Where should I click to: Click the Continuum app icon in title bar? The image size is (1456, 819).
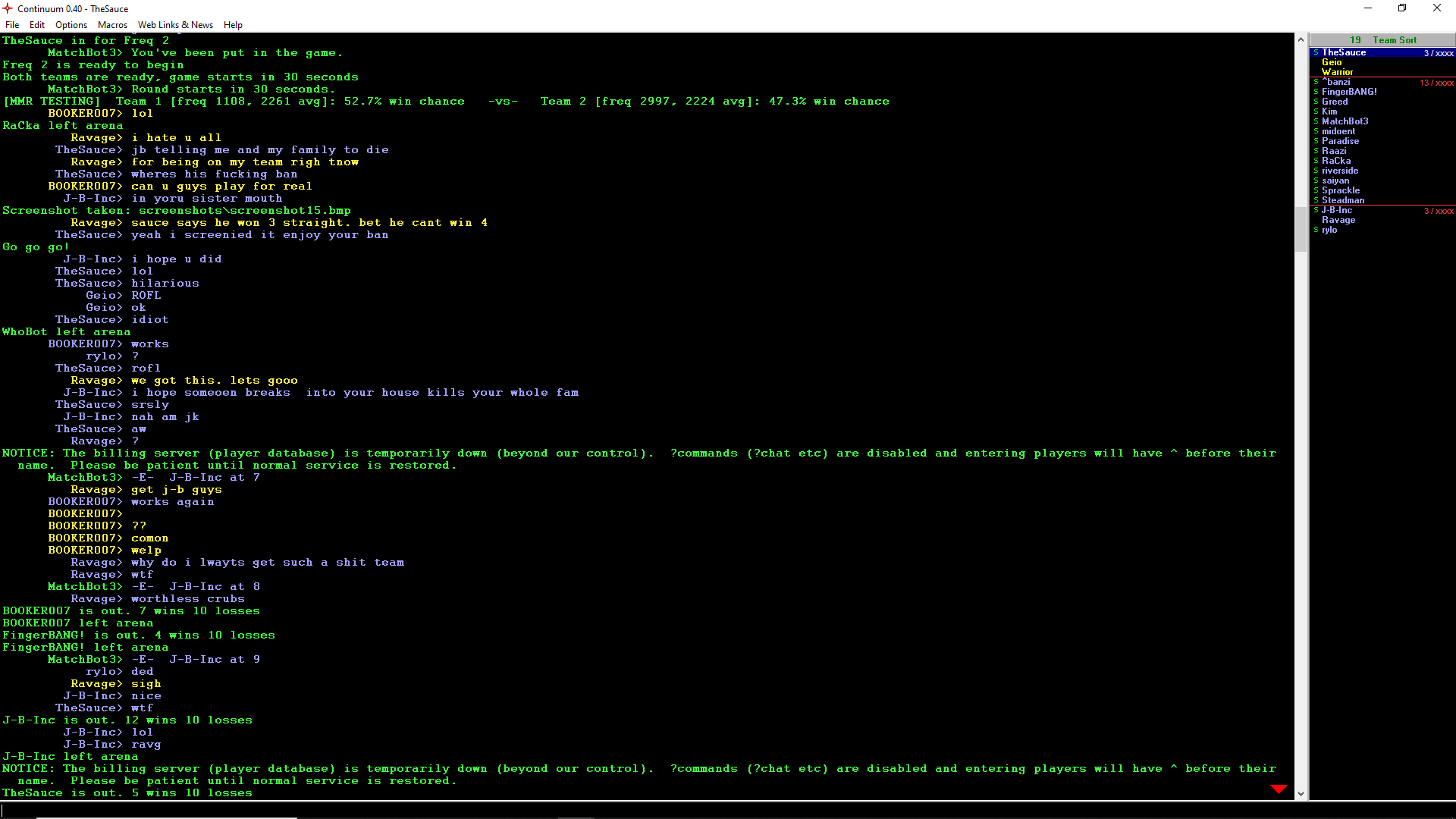coord(8,8)
